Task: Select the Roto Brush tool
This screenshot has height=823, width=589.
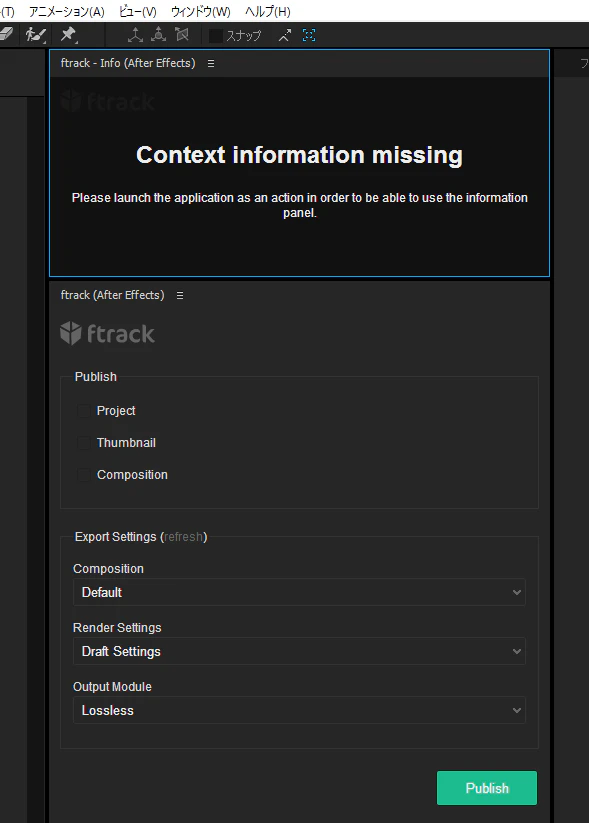Action: point(35,35)
